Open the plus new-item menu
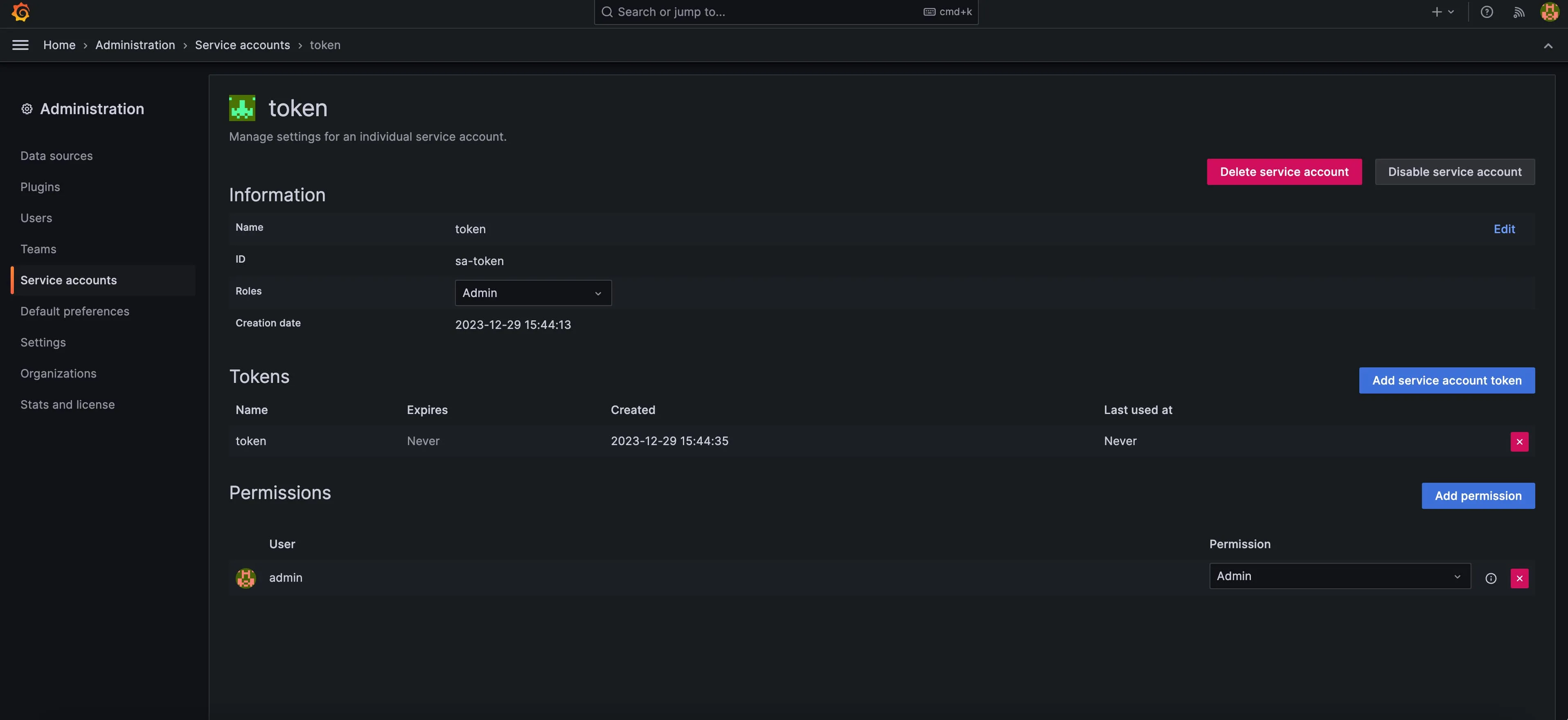The height and width of the screenshot is (720, 1568). click(x=1442, y=12)
